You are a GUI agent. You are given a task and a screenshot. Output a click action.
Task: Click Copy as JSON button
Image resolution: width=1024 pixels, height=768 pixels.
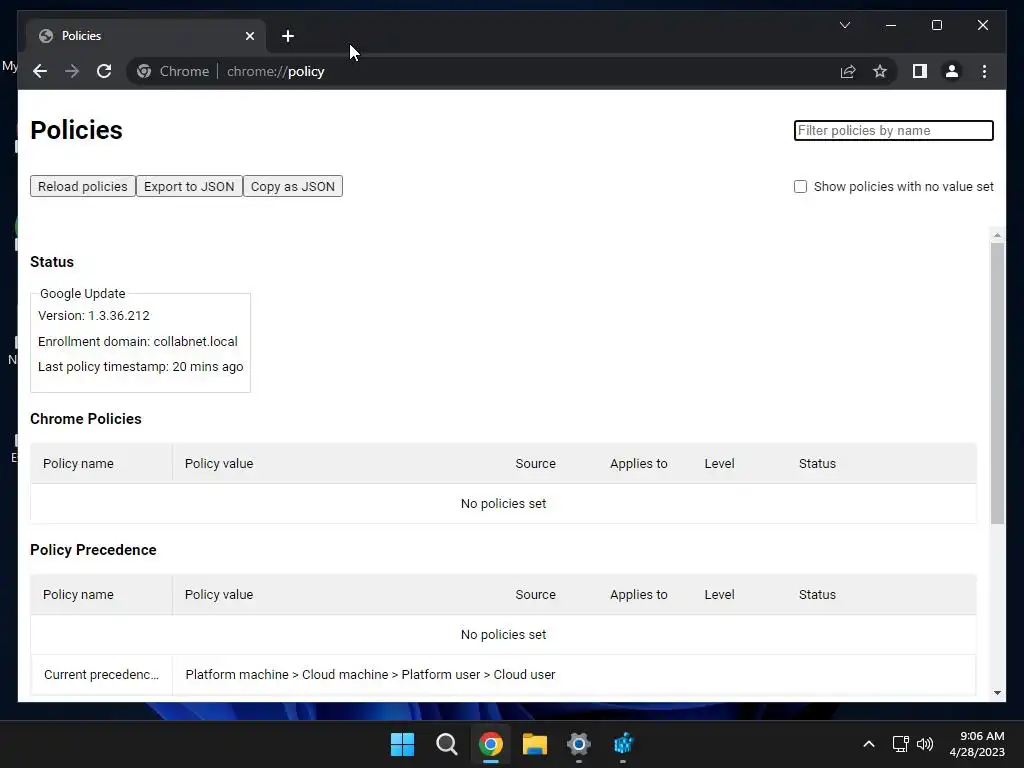(293, 186)
